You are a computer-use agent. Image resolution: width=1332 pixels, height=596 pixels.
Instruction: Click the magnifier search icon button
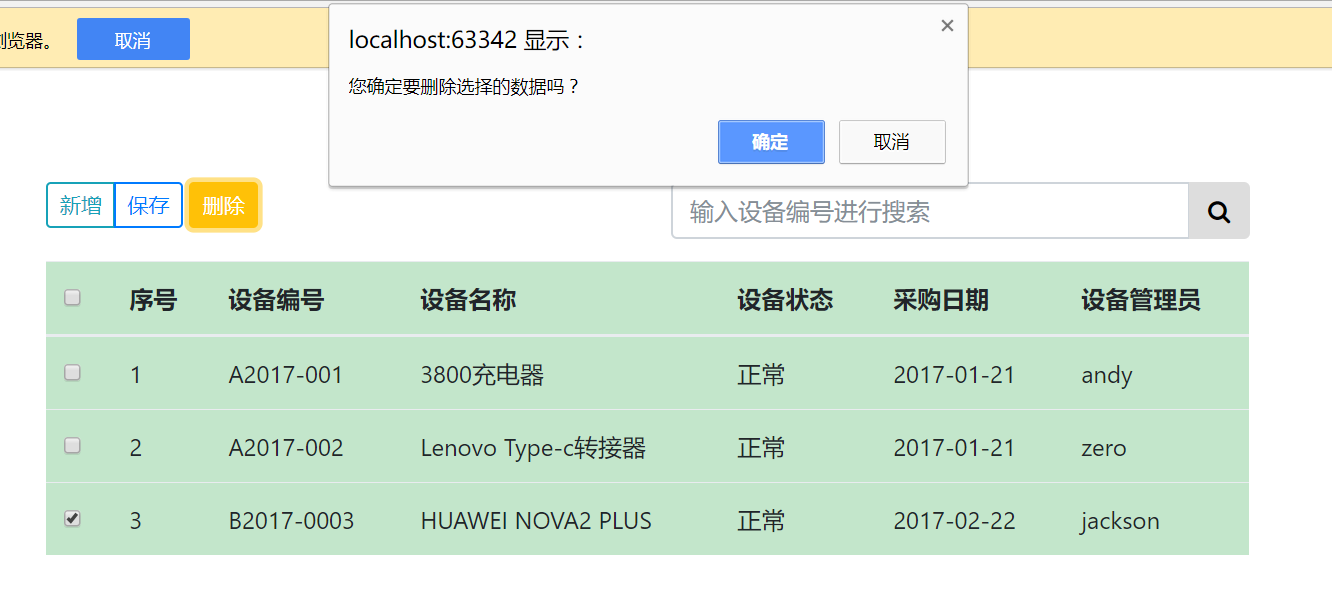click(x=1218, y=211)
